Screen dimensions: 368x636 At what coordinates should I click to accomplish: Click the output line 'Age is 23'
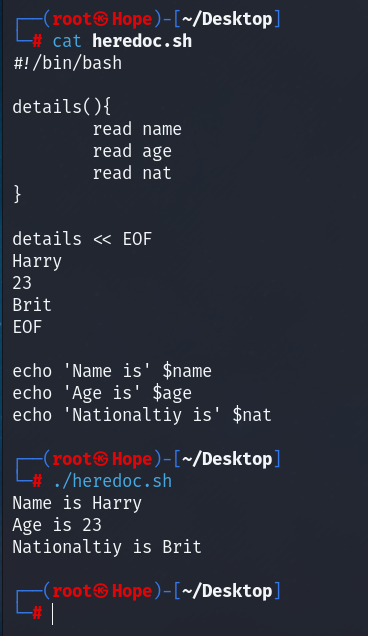tap(57, 525)
